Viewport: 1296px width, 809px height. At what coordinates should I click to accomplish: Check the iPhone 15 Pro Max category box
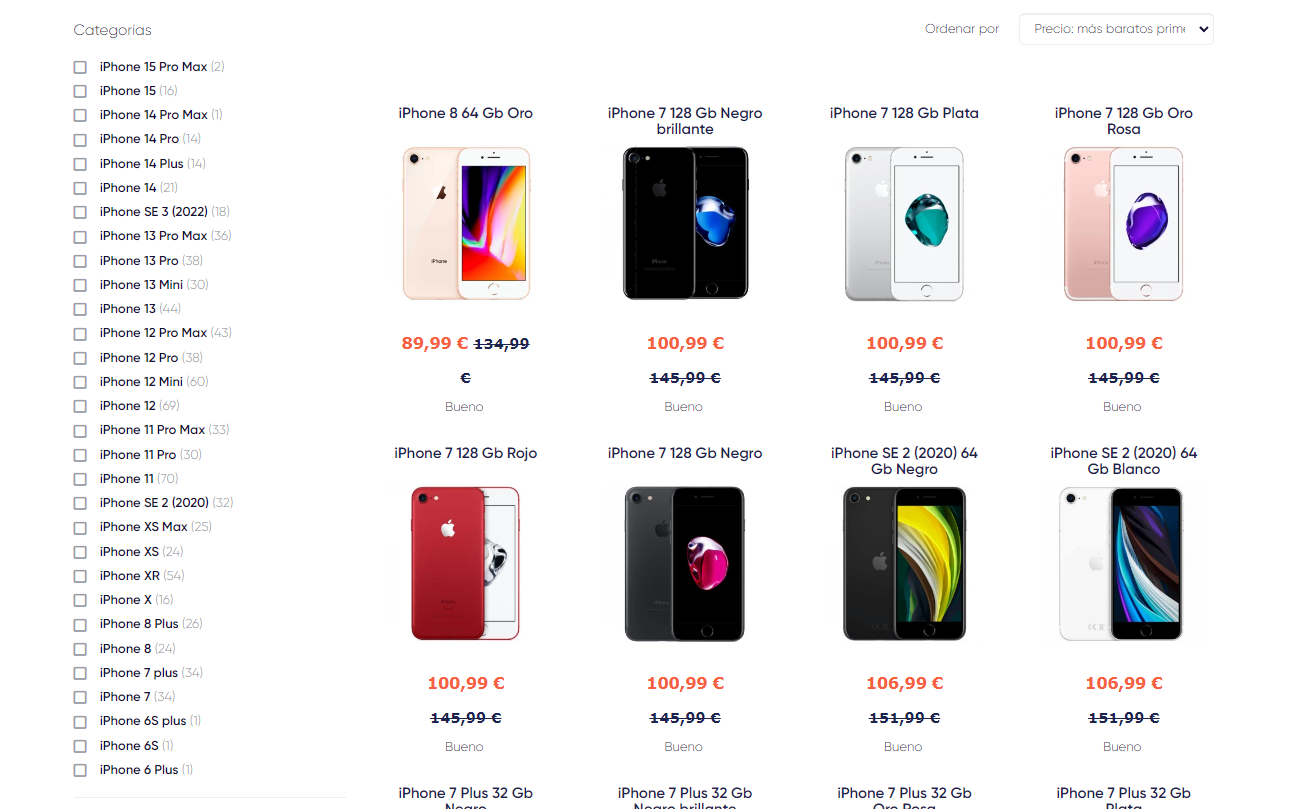pos(80,67)
